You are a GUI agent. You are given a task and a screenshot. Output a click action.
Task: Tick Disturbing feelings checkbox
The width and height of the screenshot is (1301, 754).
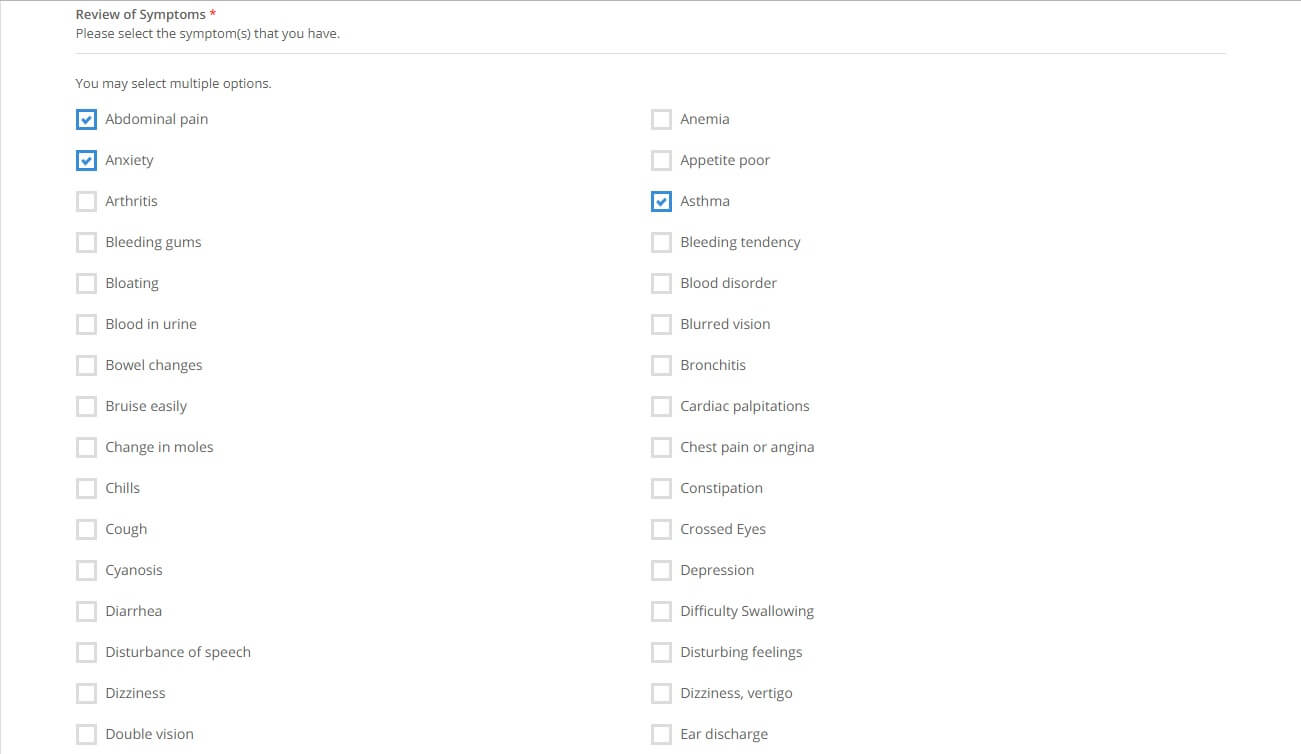tap(661, 652)
